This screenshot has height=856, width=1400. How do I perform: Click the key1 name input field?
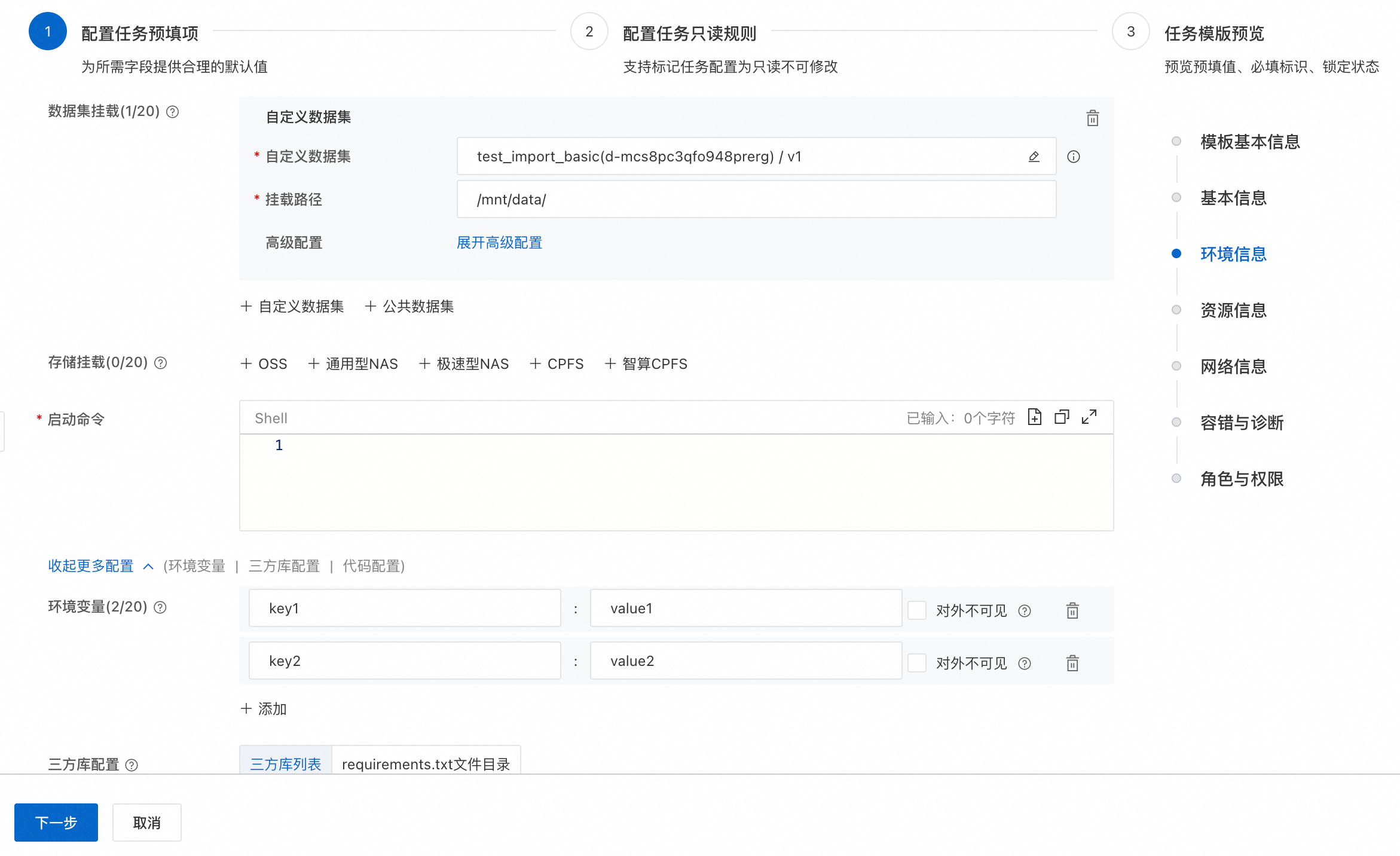tap(405, 608)
